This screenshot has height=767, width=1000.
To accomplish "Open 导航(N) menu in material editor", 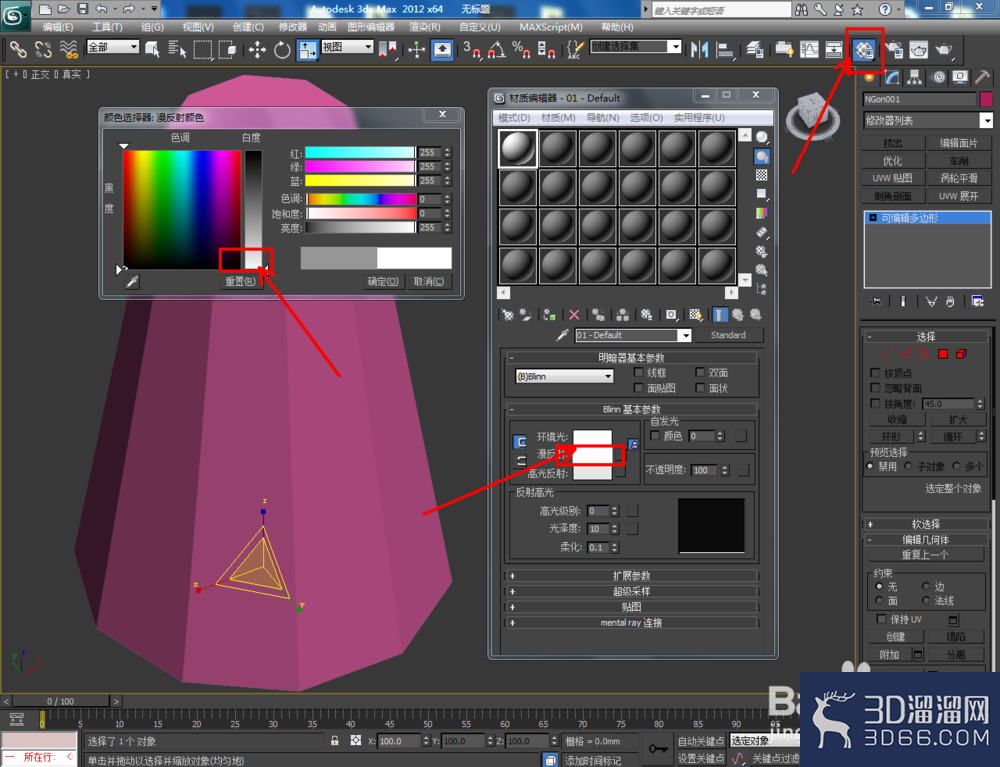I will pos(603,118).
